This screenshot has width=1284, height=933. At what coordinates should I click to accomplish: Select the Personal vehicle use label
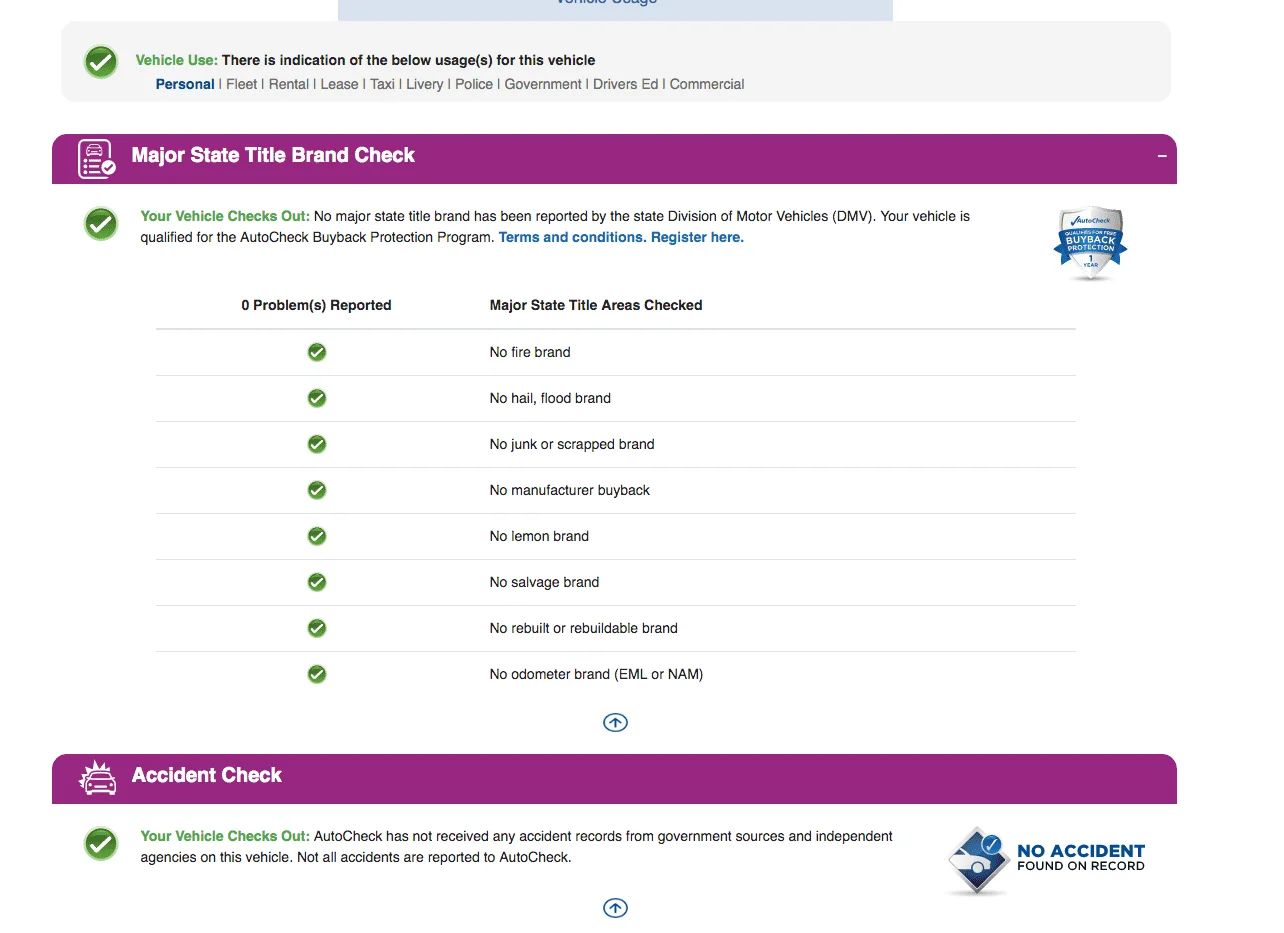185,84
